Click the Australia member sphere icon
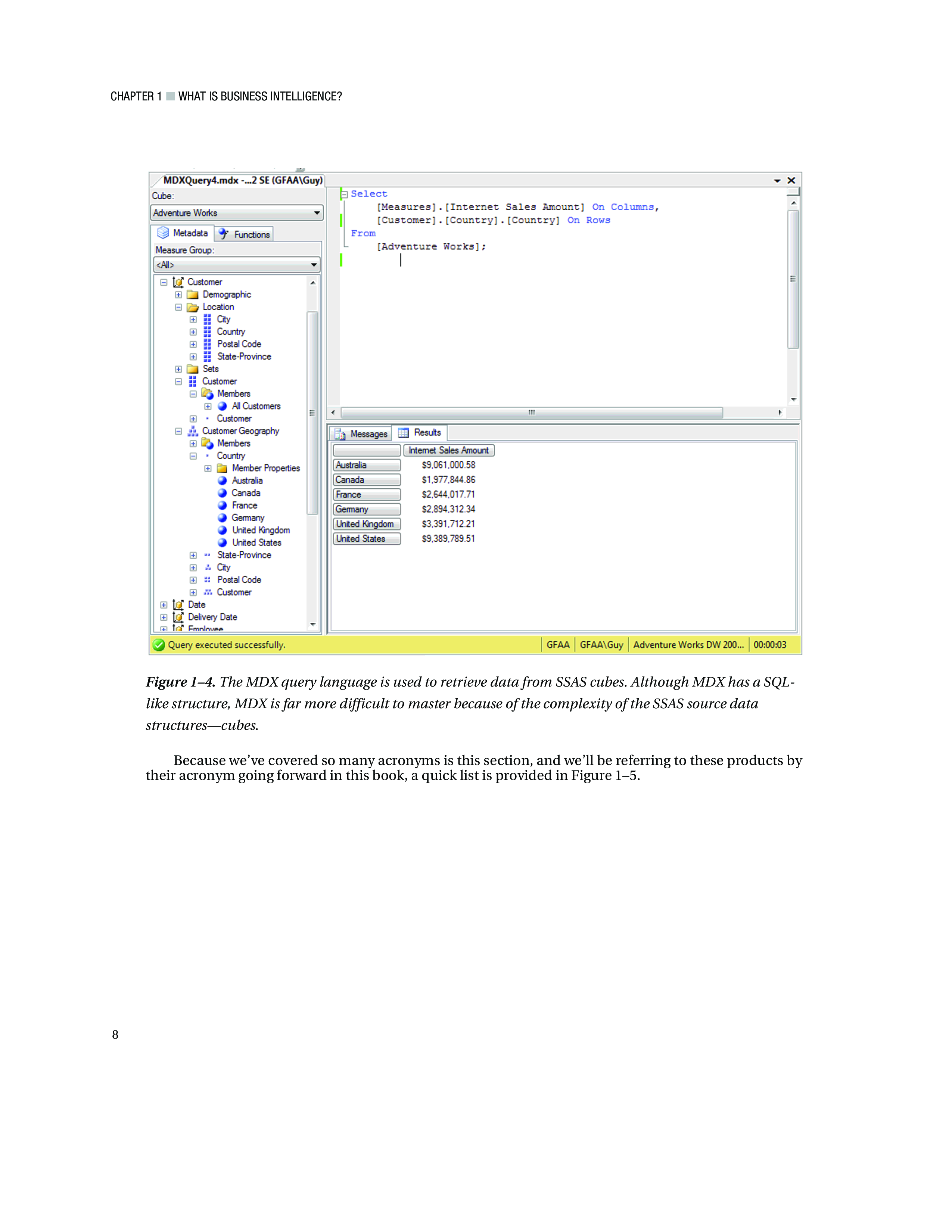This screenshot has height=1232, width=952. 222,480
